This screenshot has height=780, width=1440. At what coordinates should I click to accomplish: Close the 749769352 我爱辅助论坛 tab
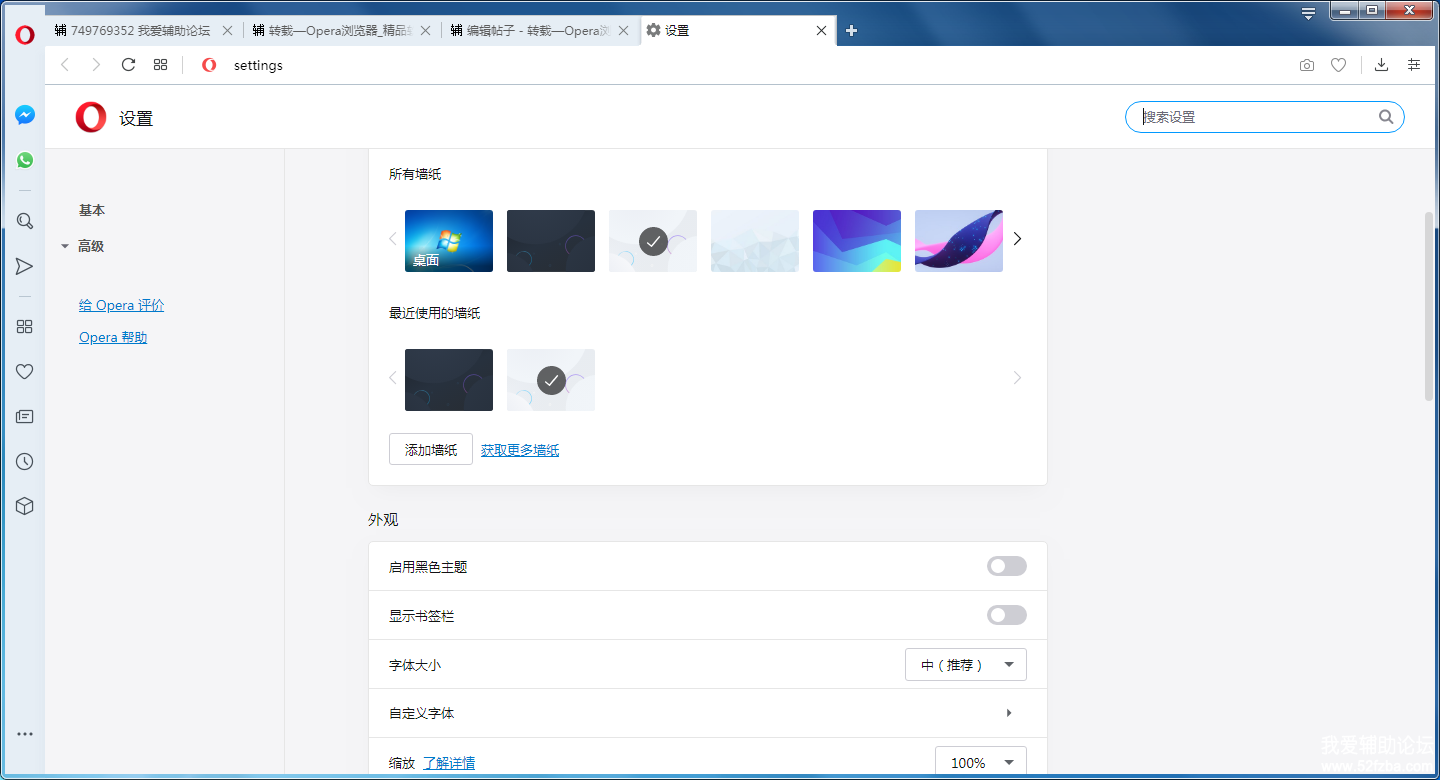tap(227, 30)
